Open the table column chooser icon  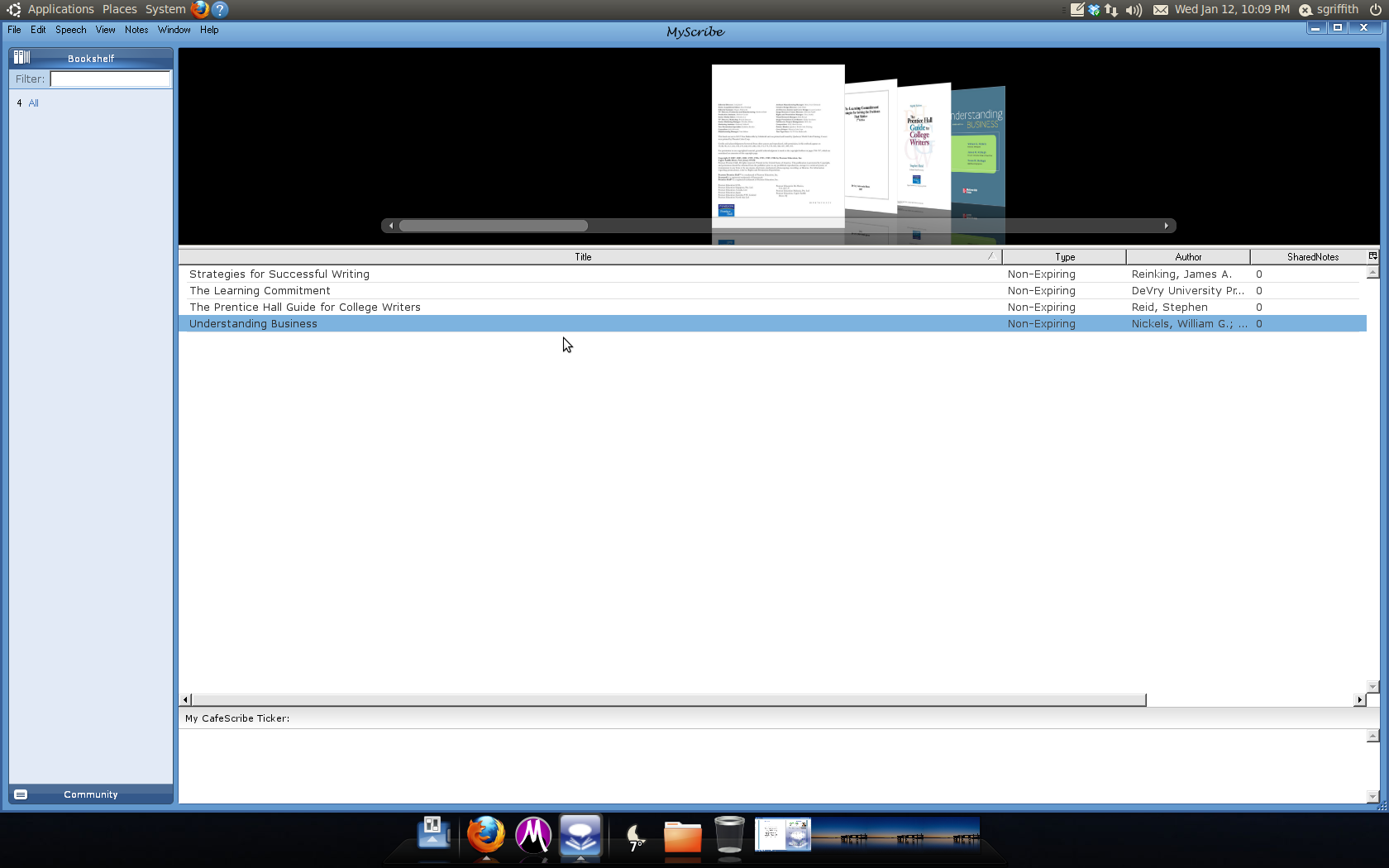(x=1373, y=256)
